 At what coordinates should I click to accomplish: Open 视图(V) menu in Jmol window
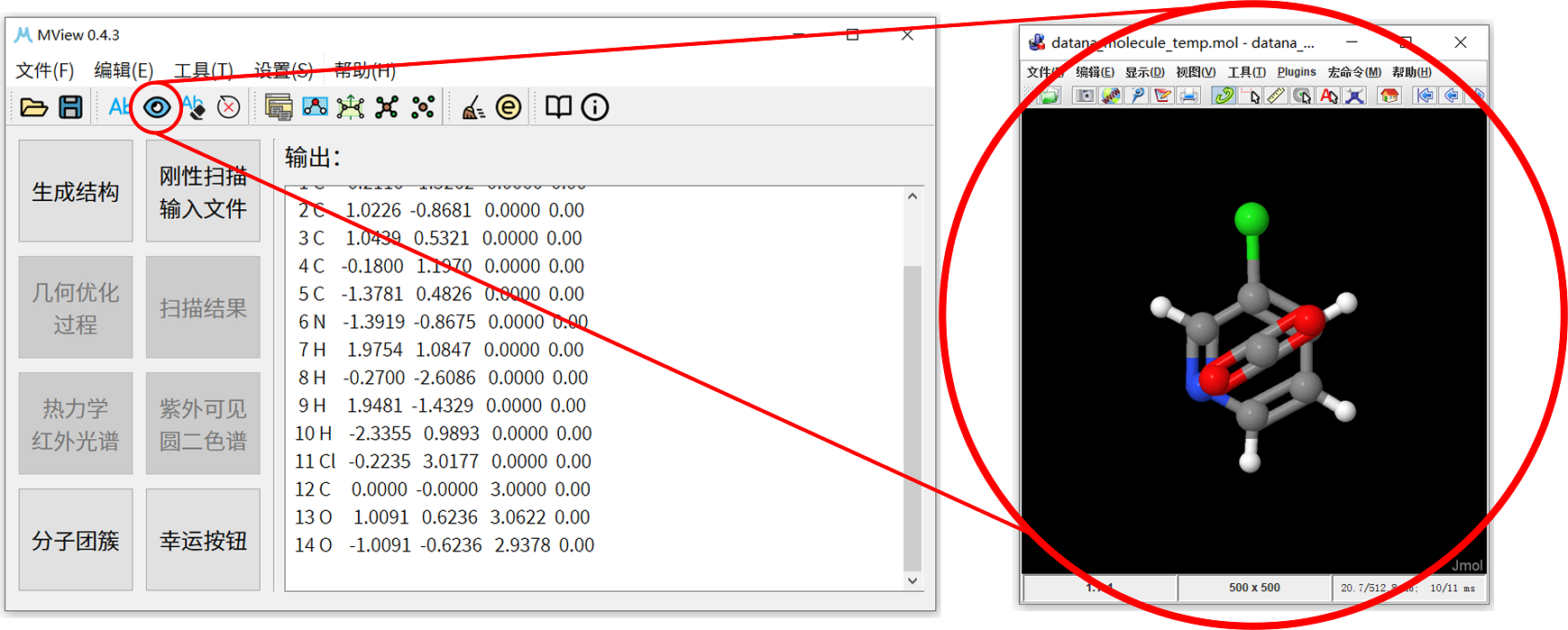coord(1196,72)
